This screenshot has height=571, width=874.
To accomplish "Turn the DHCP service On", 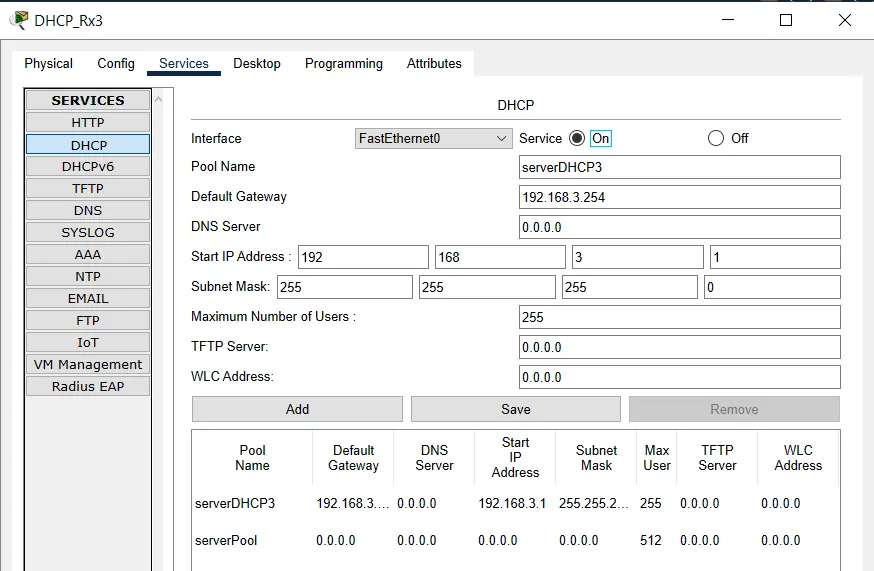I will 577,139.
